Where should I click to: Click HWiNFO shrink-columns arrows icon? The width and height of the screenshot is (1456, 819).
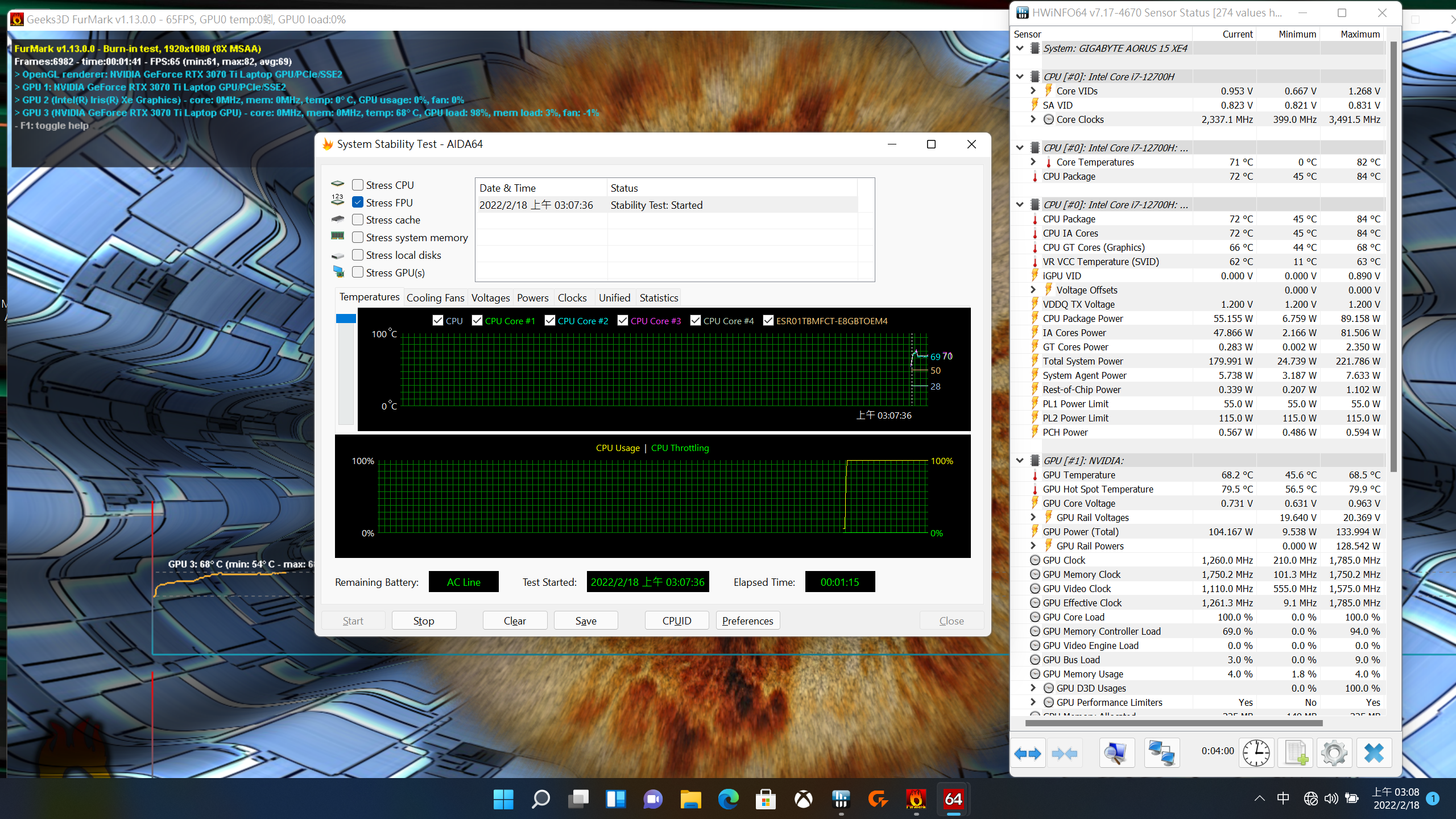pyautogui.click(x=1065, y=754)
